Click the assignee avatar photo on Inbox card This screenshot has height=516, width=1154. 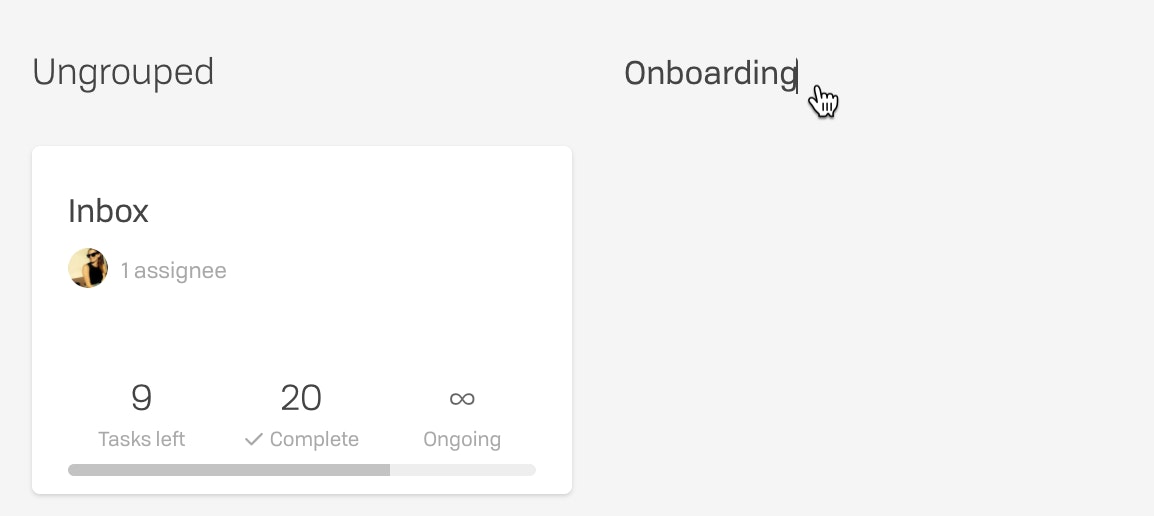[88, 268]
